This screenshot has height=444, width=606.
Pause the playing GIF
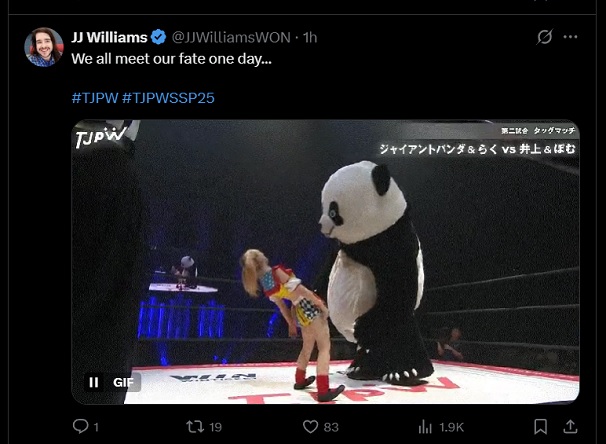coord(94,382)
